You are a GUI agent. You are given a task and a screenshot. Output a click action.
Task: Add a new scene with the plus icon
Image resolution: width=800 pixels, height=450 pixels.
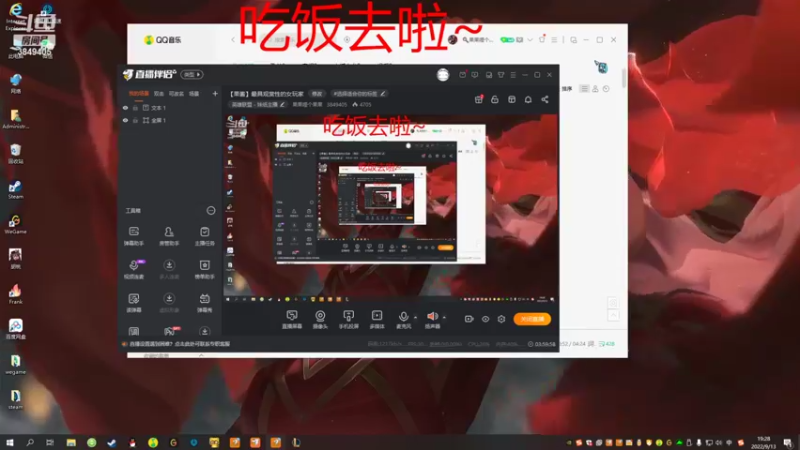click(215, 94)
